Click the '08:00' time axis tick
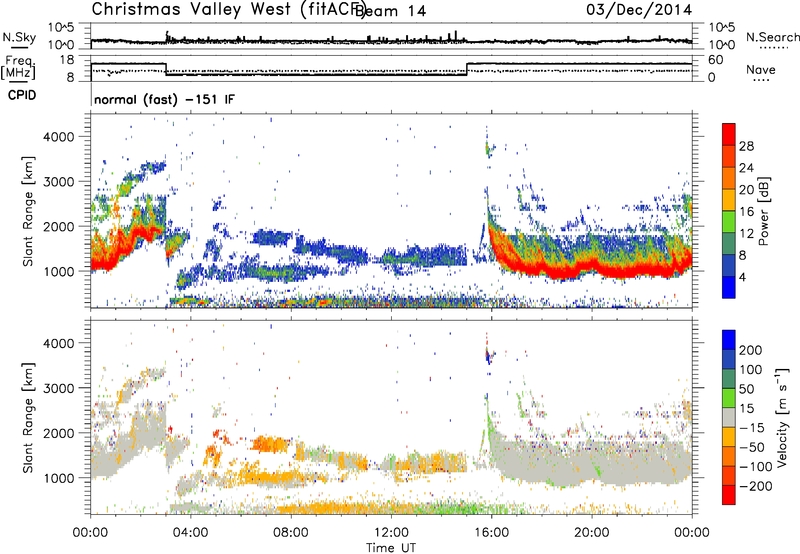800x554 pixels. [x=291, y=533]
